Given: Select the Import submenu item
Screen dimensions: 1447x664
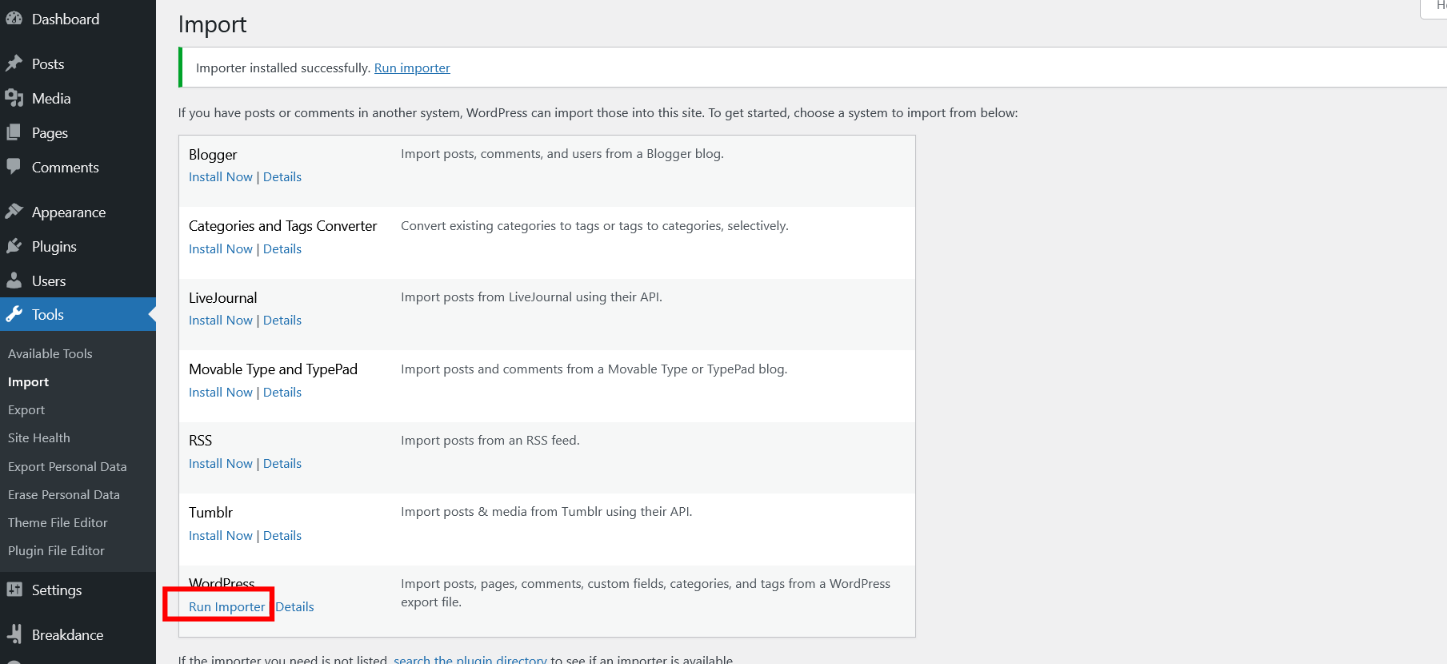Looking at the screenshot, I should [28, 382].
